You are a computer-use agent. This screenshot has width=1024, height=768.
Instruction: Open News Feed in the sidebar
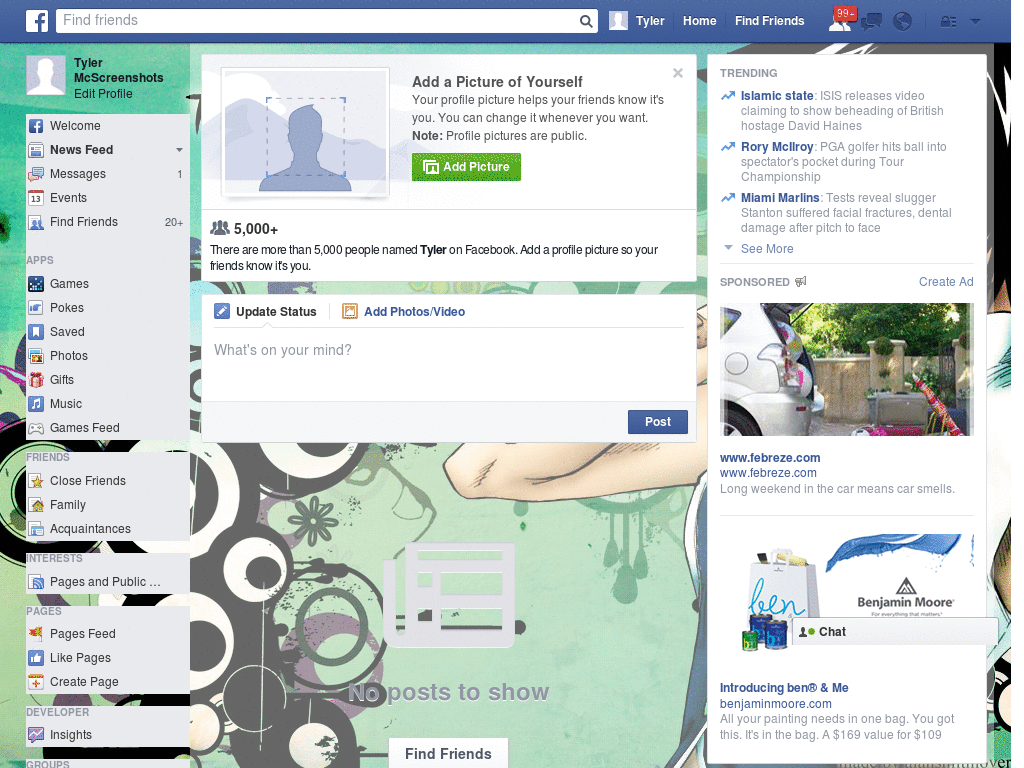coord(82,150)
